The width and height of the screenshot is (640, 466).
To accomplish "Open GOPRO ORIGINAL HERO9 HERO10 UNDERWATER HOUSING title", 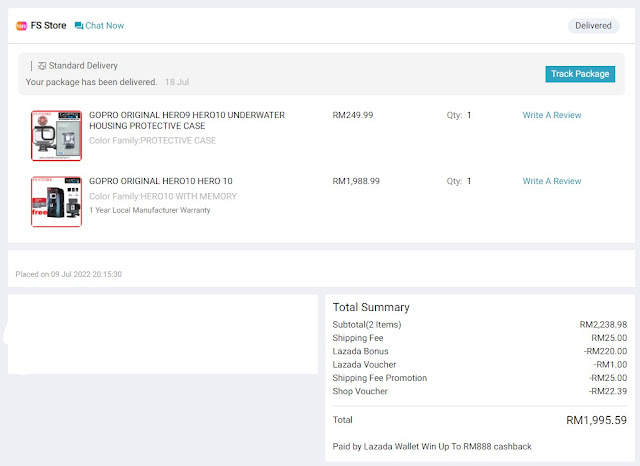I will click(x=187, y=120).
